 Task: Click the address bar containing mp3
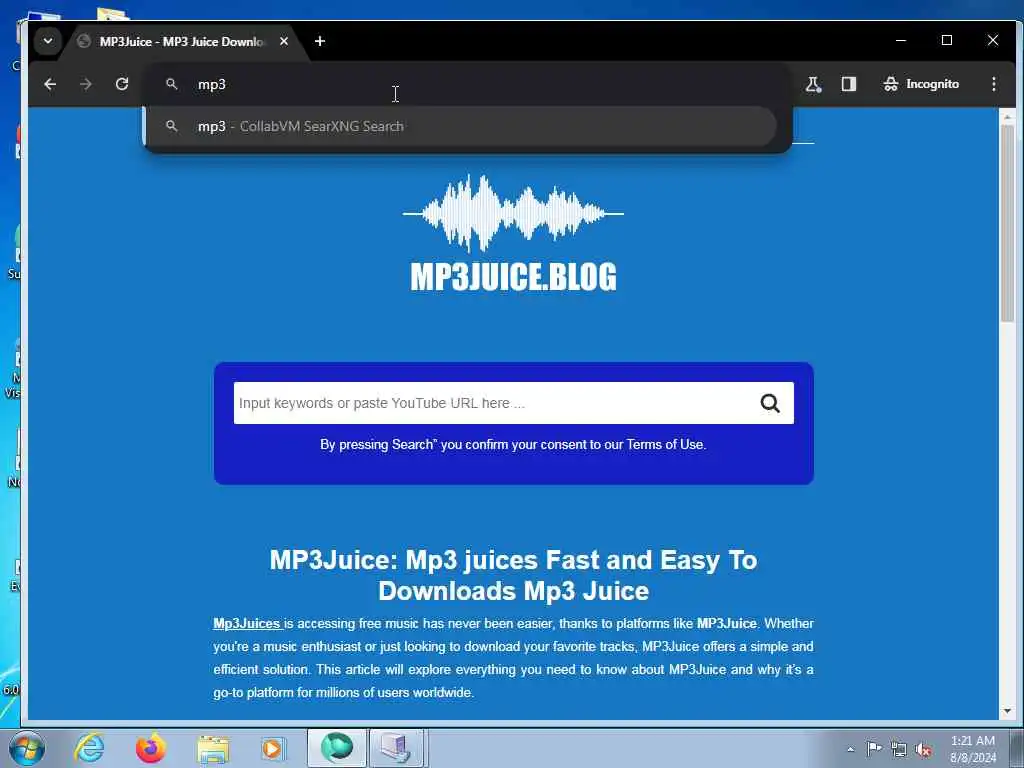pyautogui.click(x=467, y=84)
